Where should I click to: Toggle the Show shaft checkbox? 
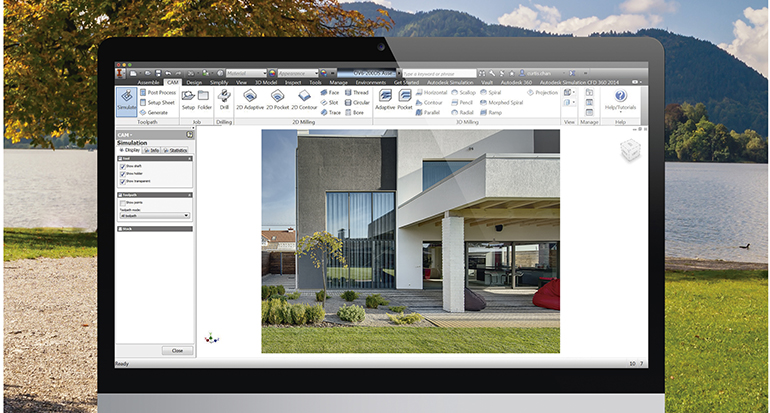(x=123, y=166)
